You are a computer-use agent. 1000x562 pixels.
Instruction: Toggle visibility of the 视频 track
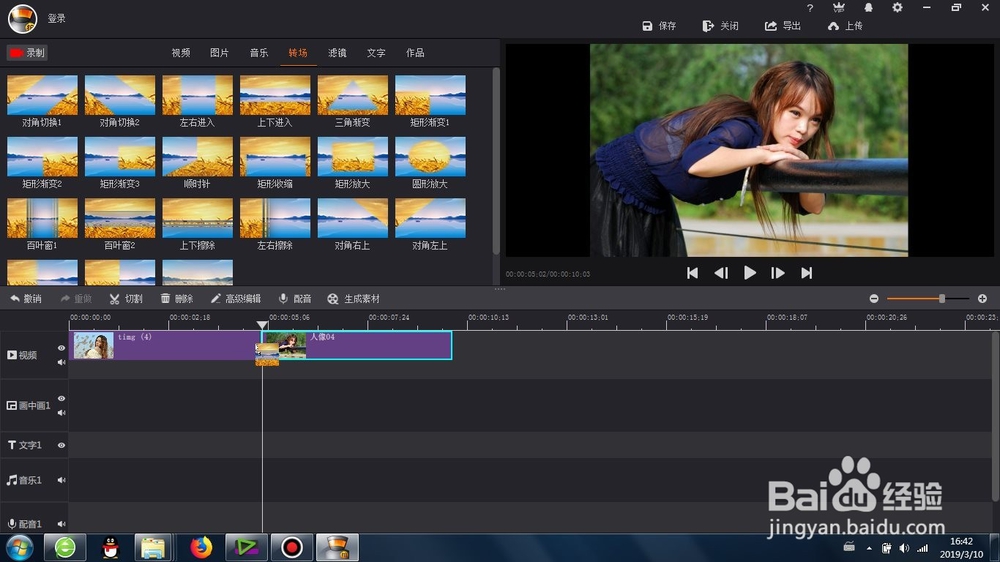coord(61,348)
